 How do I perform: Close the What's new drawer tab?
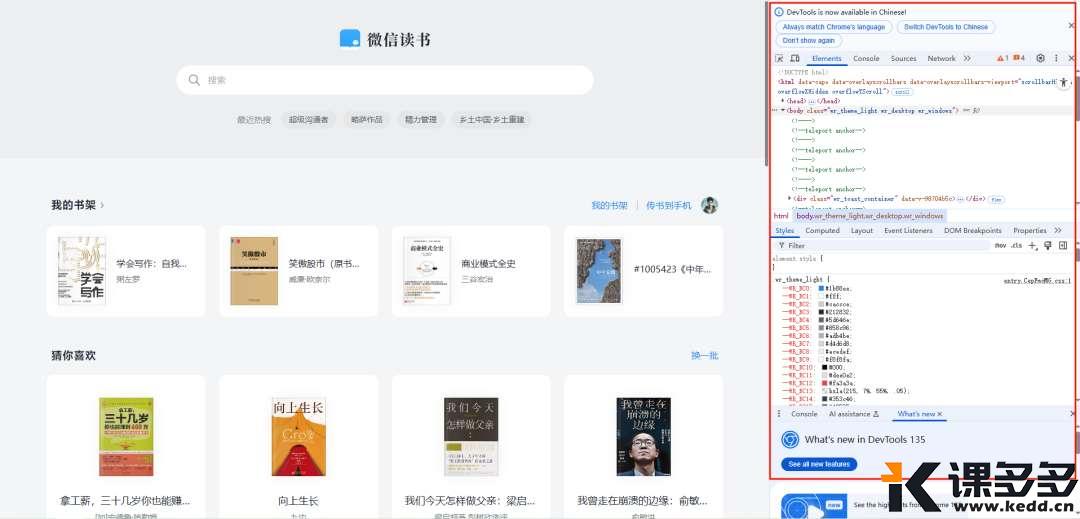tap(939, 414)
